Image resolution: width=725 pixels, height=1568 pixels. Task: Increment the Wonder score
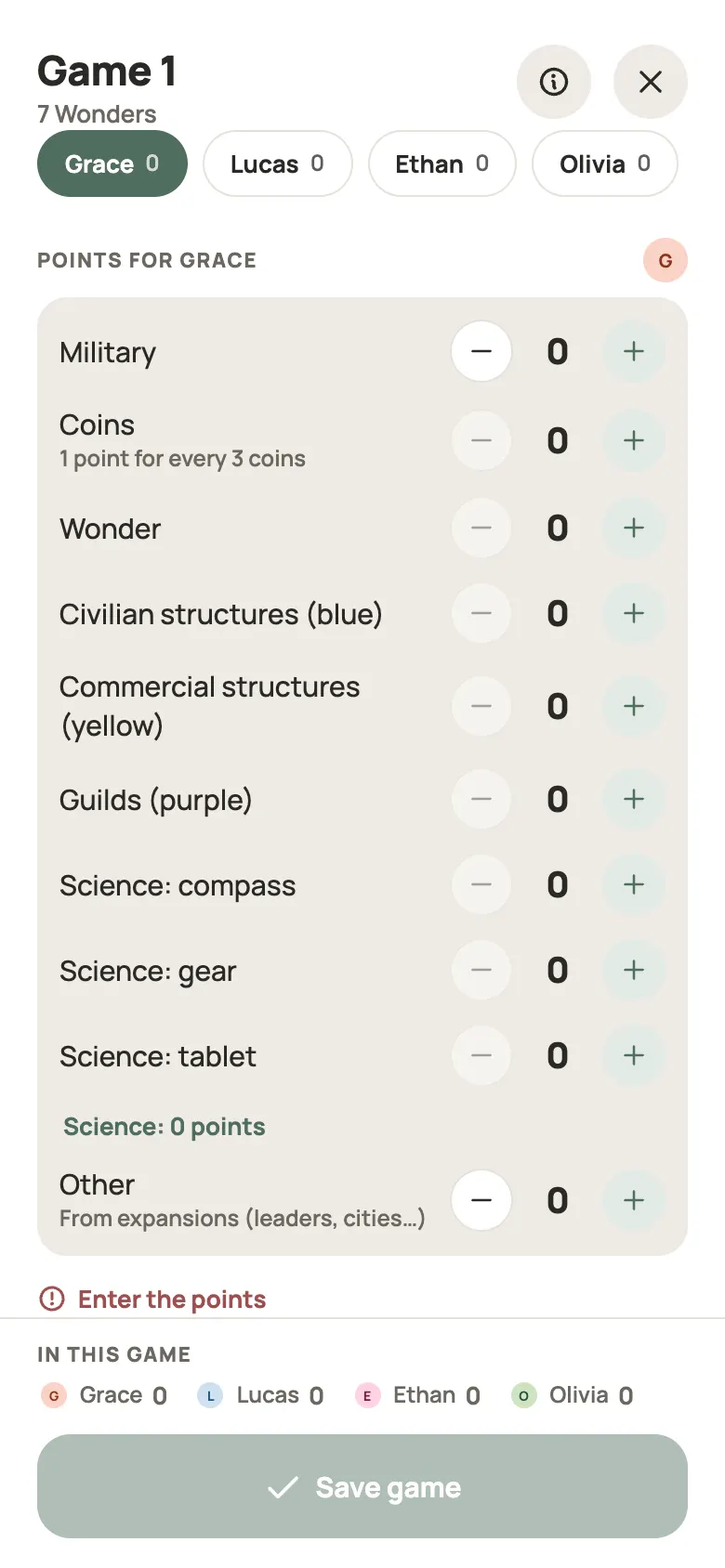point(634,528)
